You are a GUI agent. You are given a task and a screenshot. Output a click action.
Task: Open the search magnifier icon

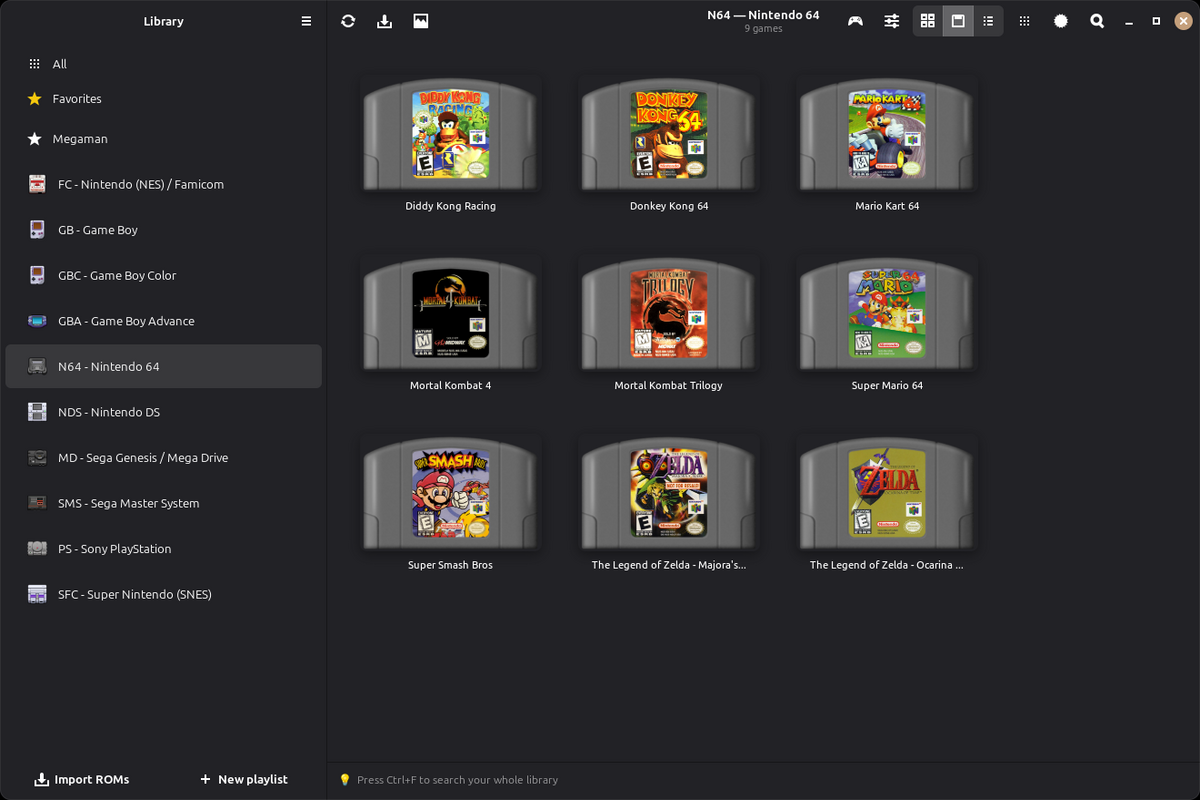coord(1097,21)
